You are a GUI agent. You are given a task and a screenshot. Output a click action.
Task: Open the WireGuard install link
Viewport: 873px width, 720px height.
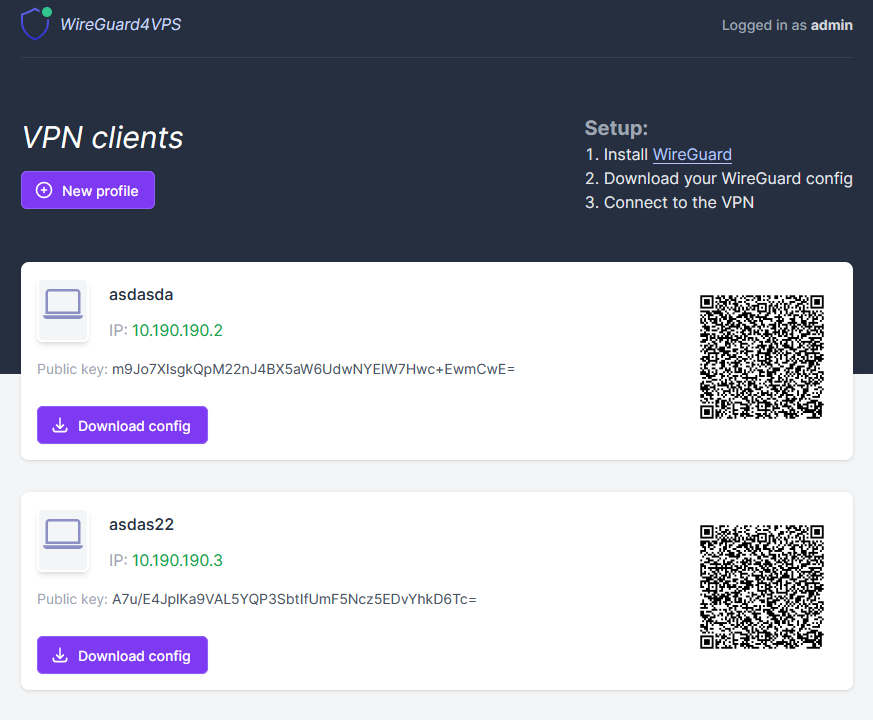tap(692, 154)
